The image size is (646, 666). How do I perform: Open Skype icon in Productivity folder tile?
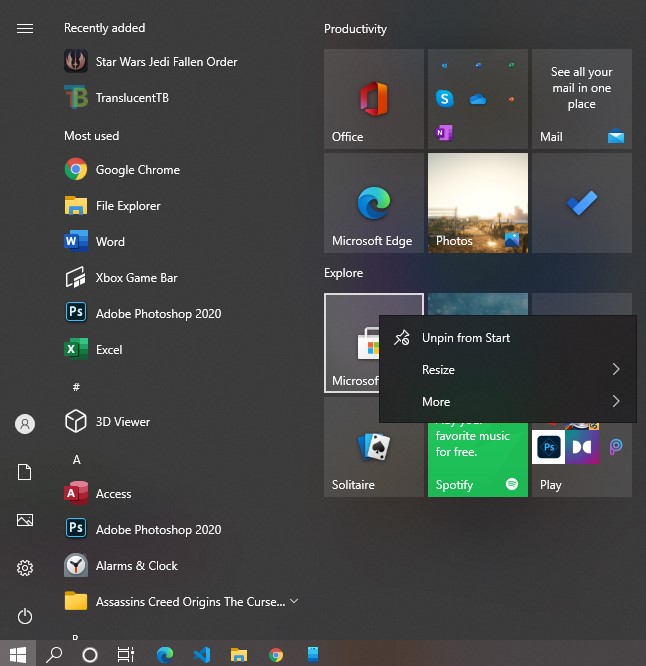click(x=445, y=99)
